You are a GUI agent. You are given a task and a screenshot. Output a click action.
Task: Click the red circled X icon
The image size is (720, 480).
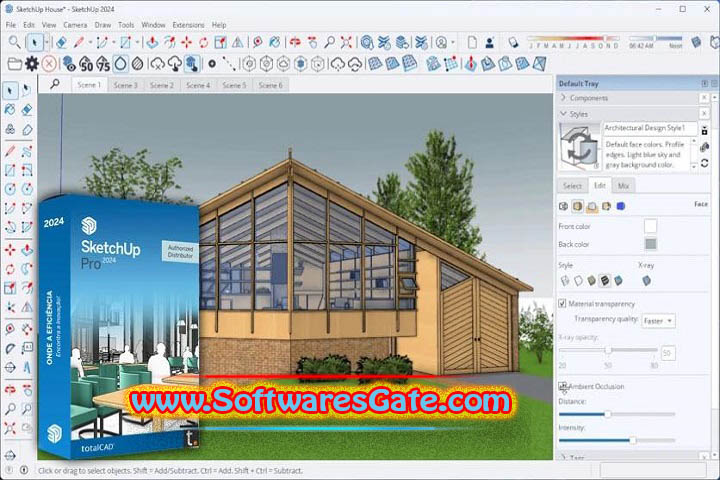[49, 63]
